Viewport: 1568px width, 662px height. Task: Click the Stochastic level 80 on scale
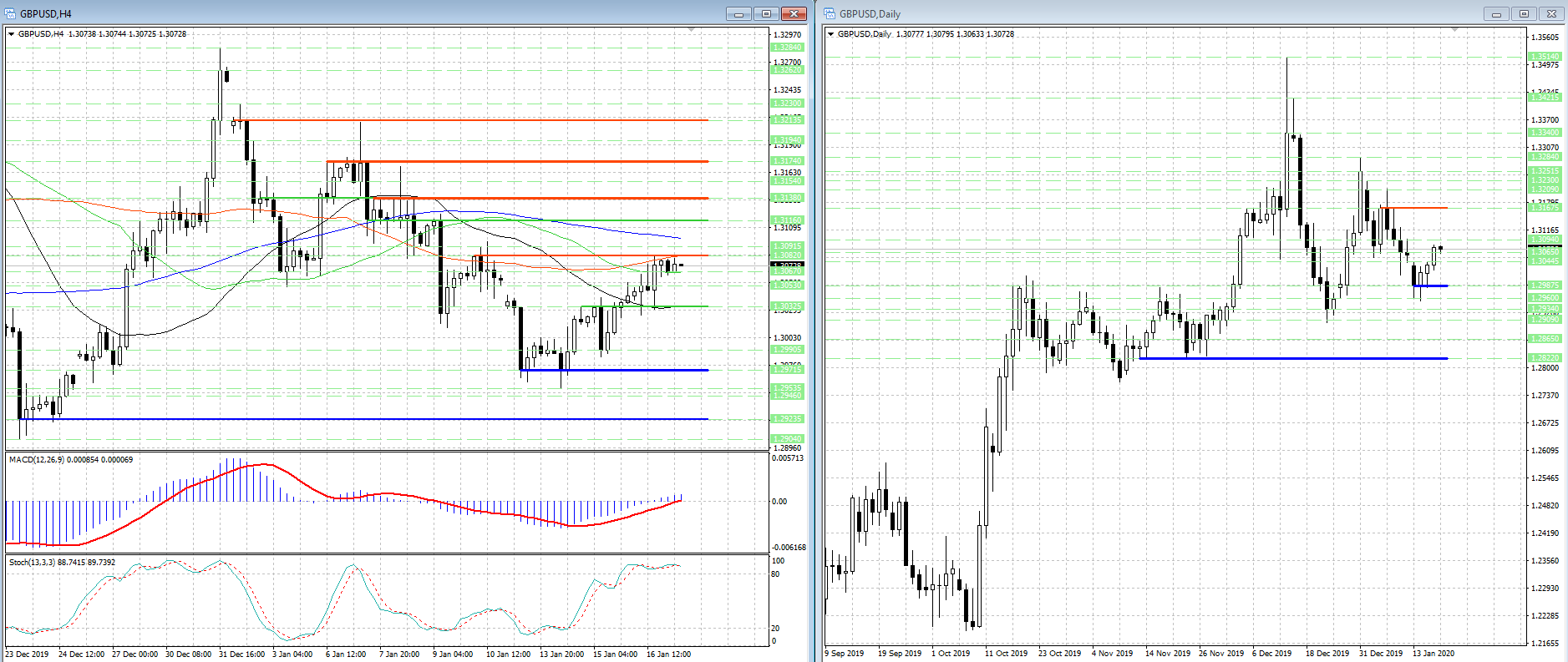pos(776,574)
